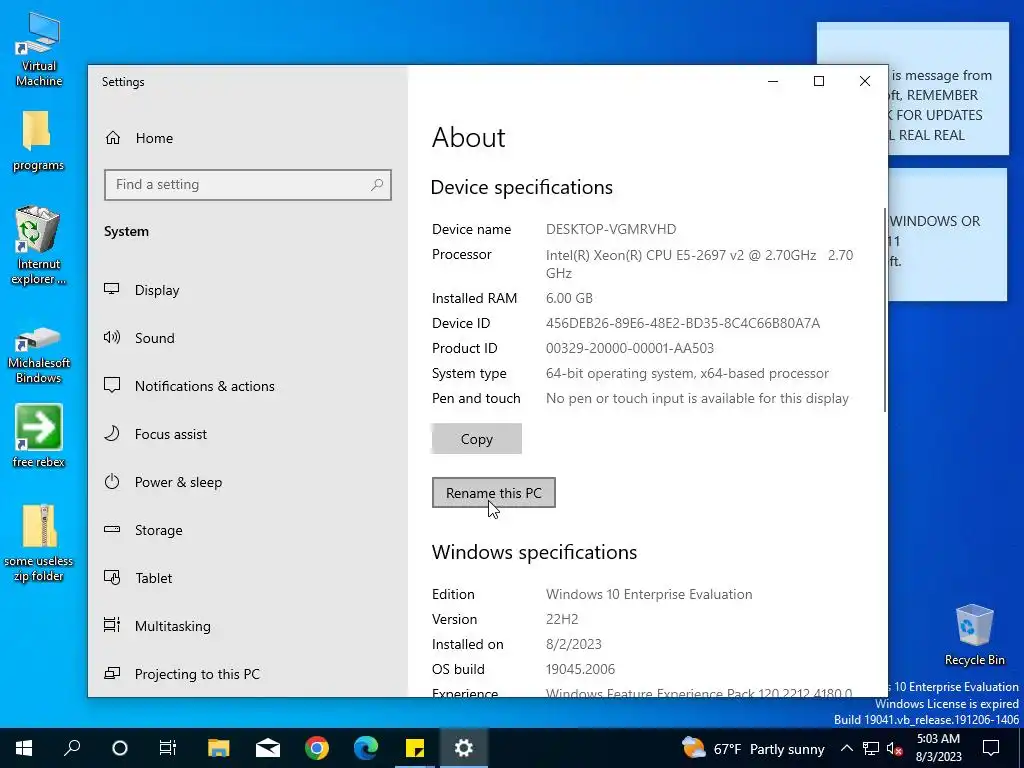Open weather widget showing 67°F Partly sunny

point(753,748)
